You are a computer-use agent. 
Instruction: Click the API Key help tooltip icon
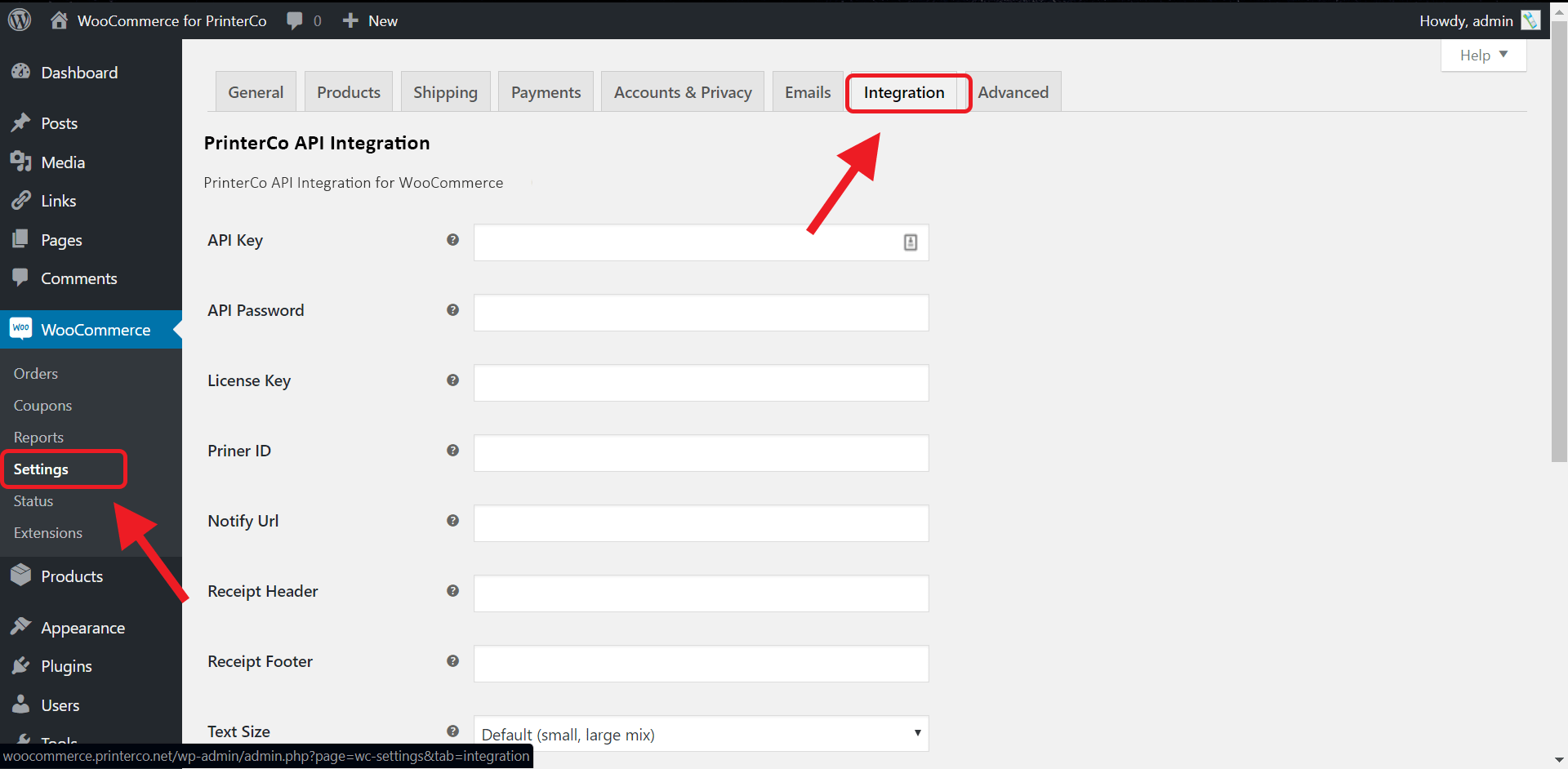point(452,240)
